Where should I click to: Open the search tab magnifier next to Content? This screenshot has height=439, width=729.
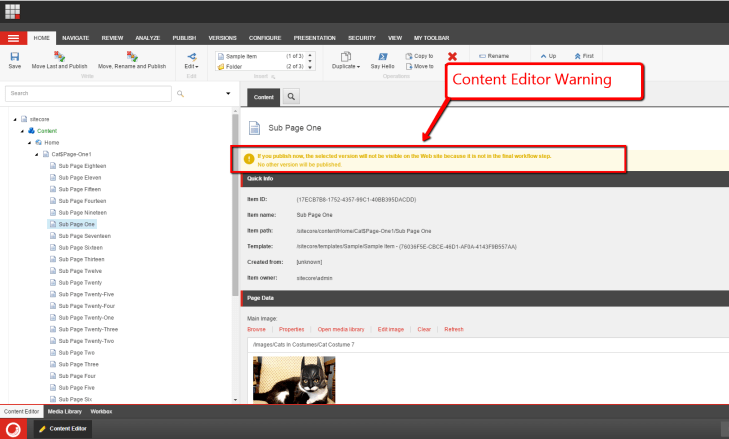click(x=291, y=97)
